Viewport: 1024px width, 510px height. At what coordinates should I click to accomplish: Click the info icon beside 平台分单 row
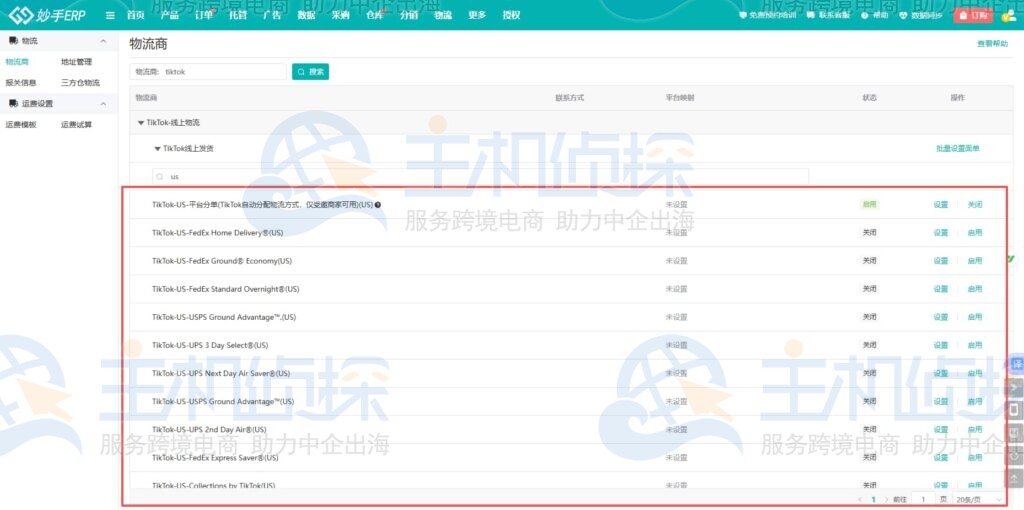click(x=377, y=204)
